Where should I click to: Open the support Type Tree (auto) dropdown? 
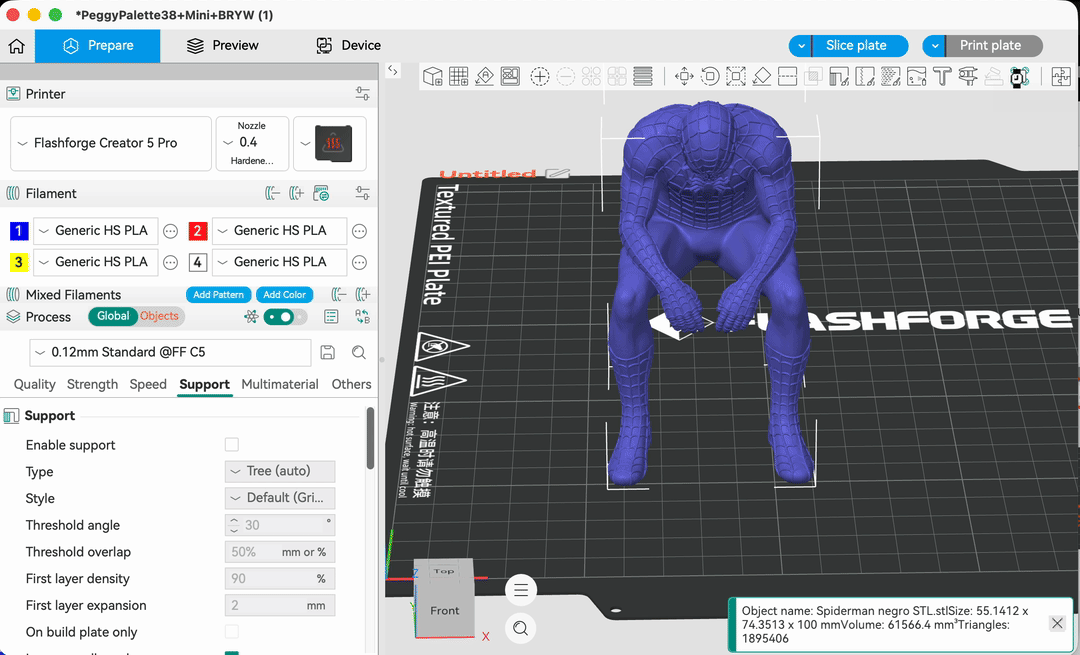tap(280, 471)
